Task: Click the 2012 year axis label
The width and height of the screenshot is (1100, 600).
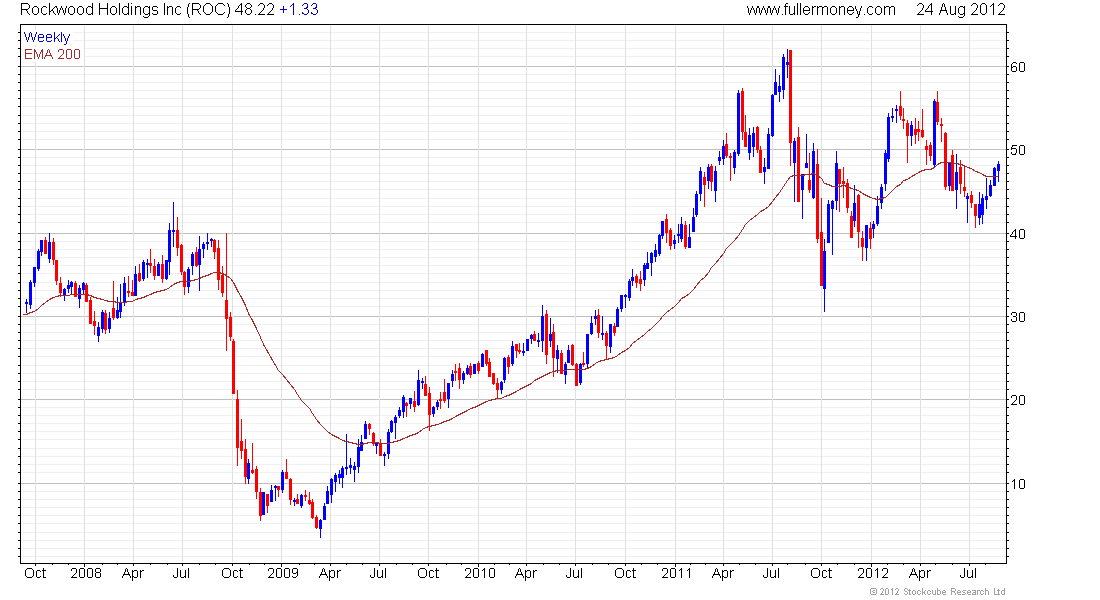Action: click(x=873, y=573)
